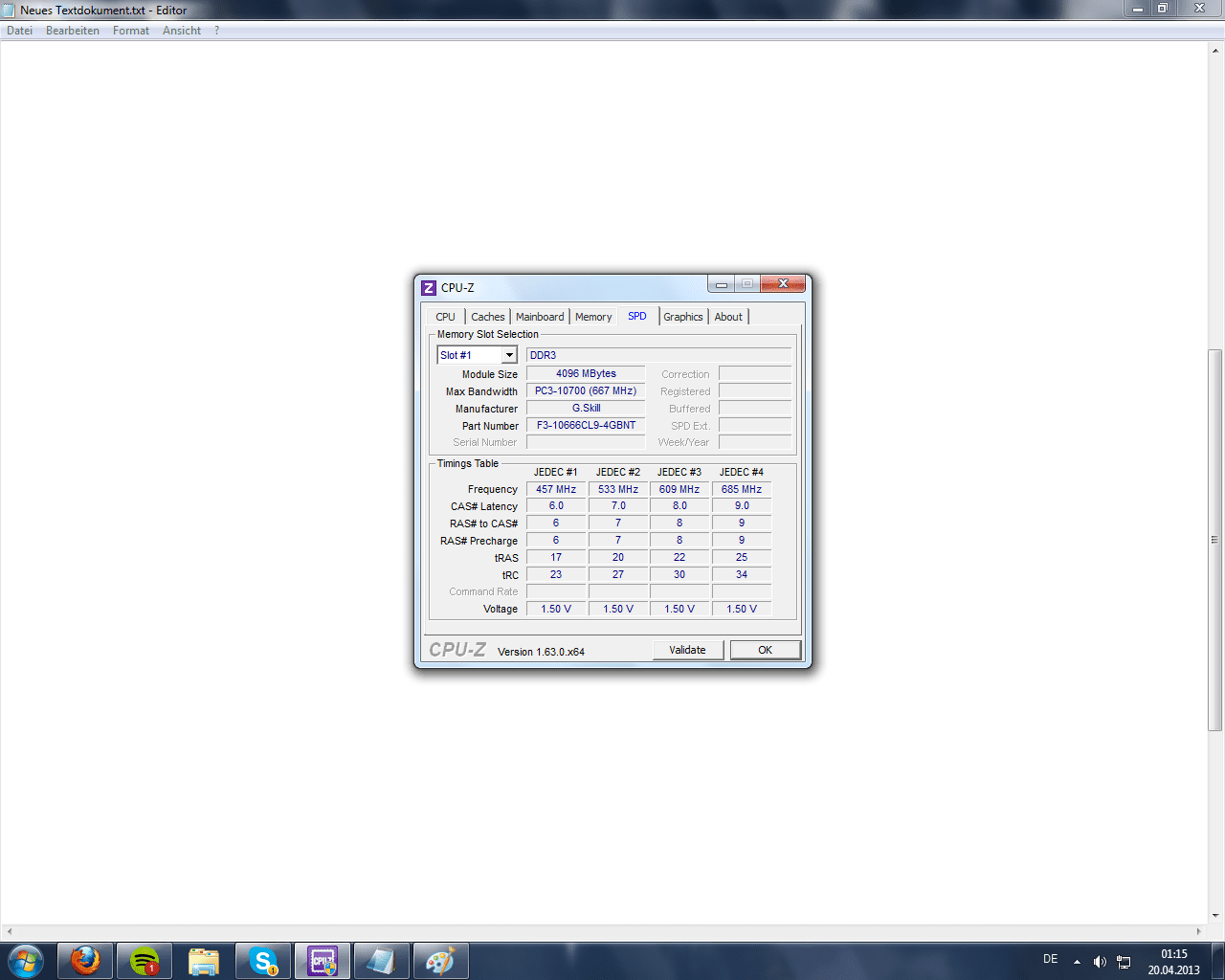1225x980 pixels.
Task: Click the JEDEC #1 voltage 1.50 V
Action: [x=556, y=609]
